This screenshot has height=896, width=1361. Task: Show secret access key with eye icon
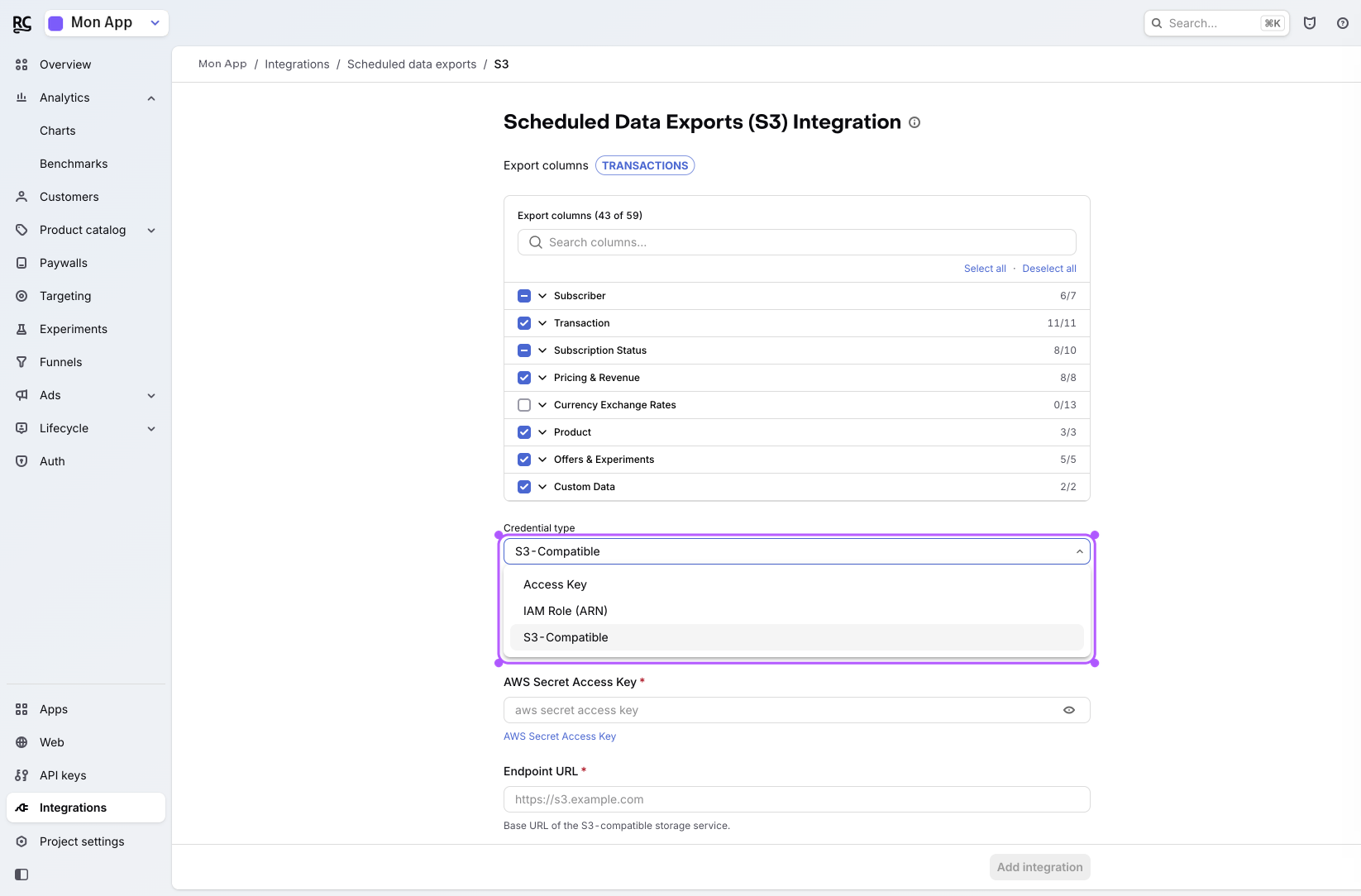tap(1069, 710)
